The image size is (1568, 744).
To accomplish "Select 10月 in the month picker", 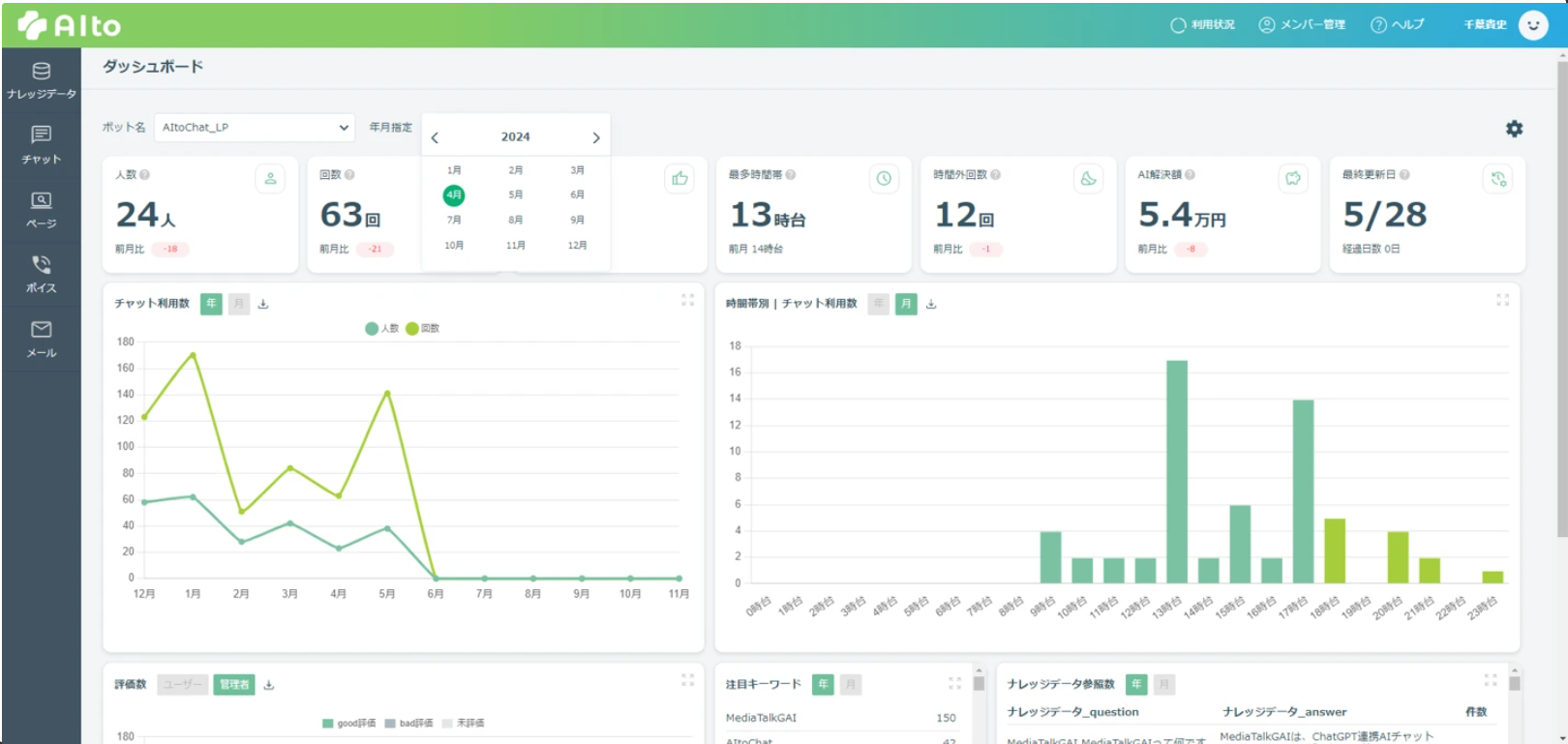I will pyautogui.click(x=454, y=246).
